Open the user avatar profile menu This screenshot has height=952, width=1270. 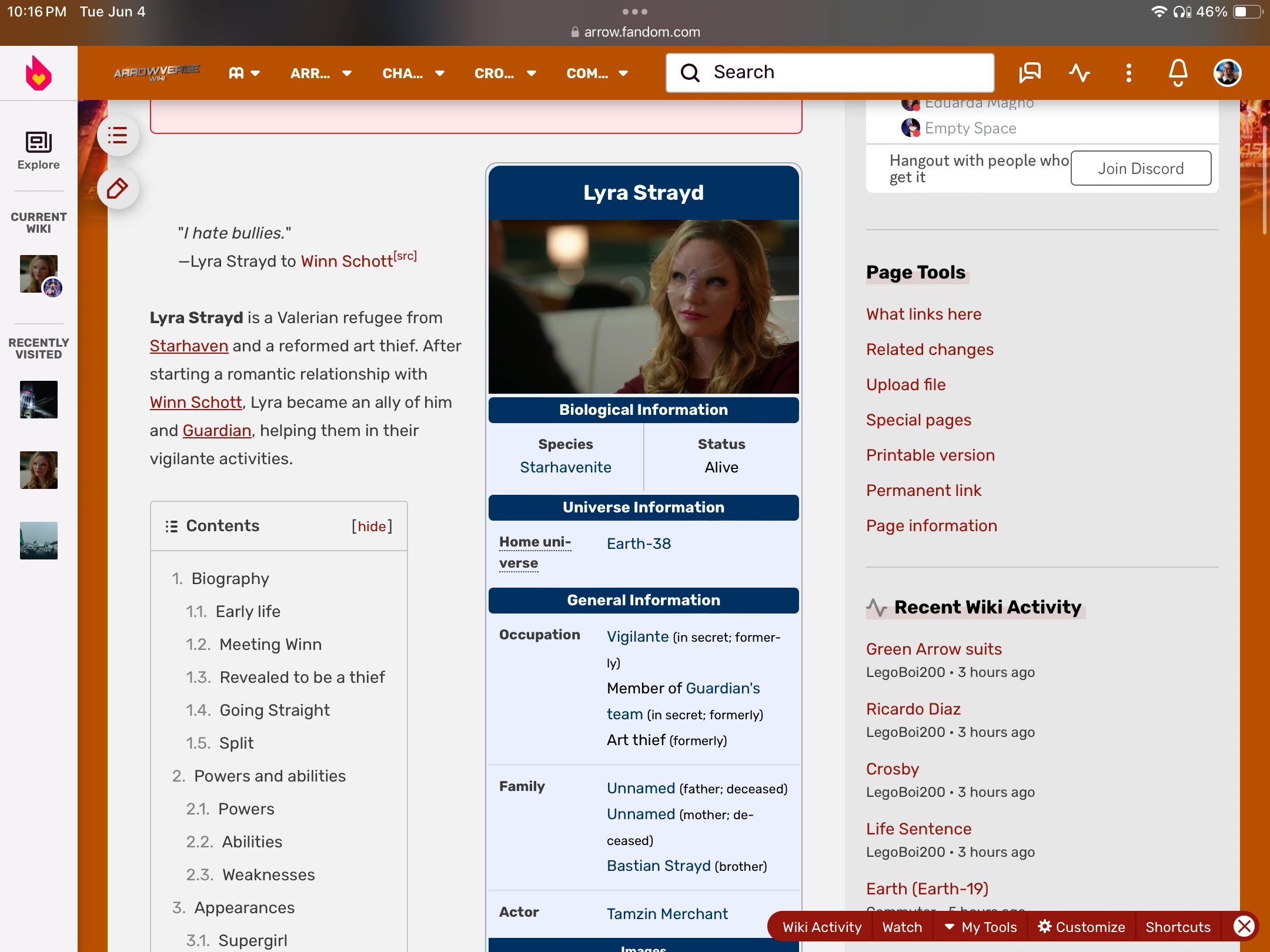pos(1227,73)
